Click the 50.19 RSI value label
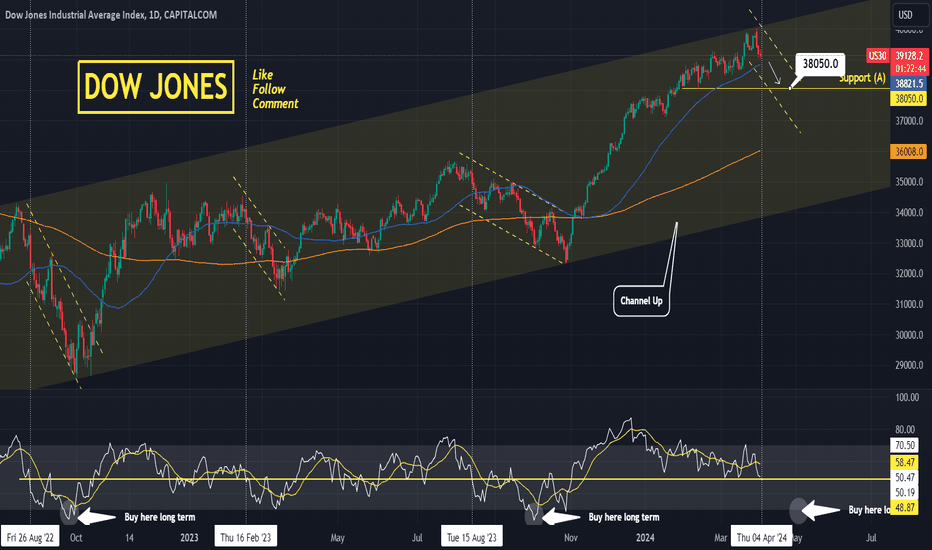 (905, 492)
